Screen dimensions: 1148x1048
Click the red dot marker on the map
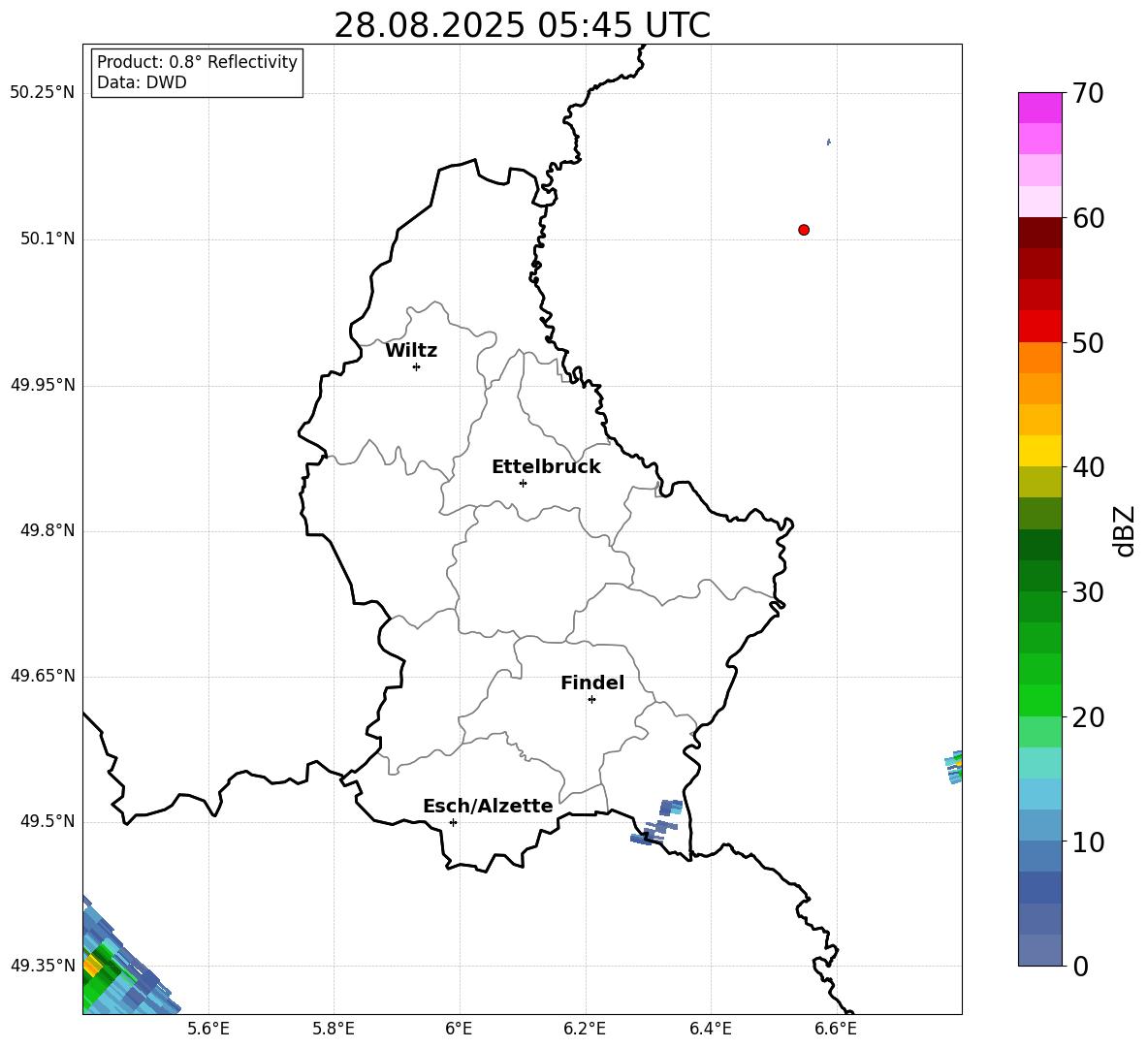pos(803,230)
